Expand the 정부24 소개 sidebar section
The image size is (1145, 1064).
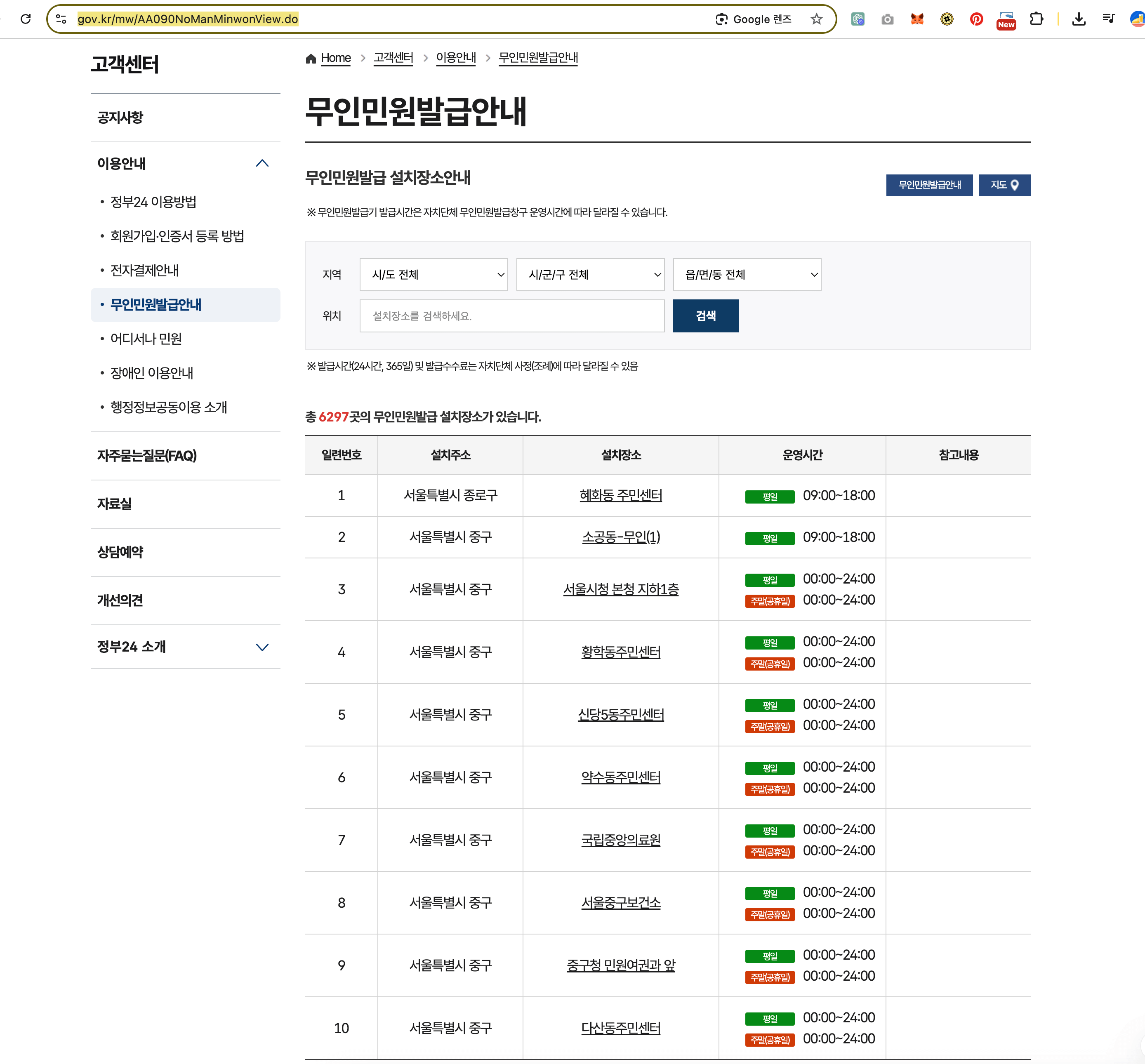pos(262,647)
